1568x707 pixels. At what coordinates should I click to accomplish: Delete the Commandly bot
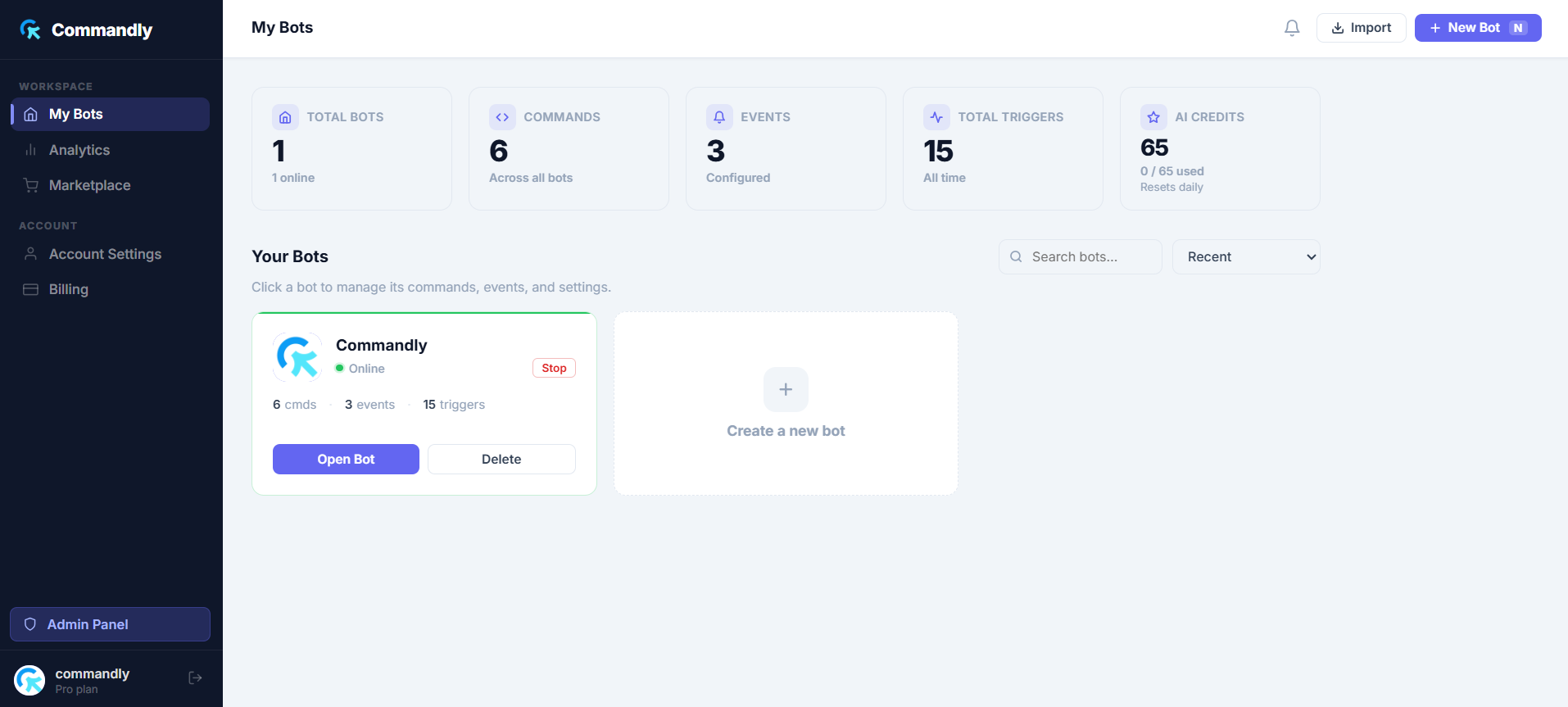point(501,459)
